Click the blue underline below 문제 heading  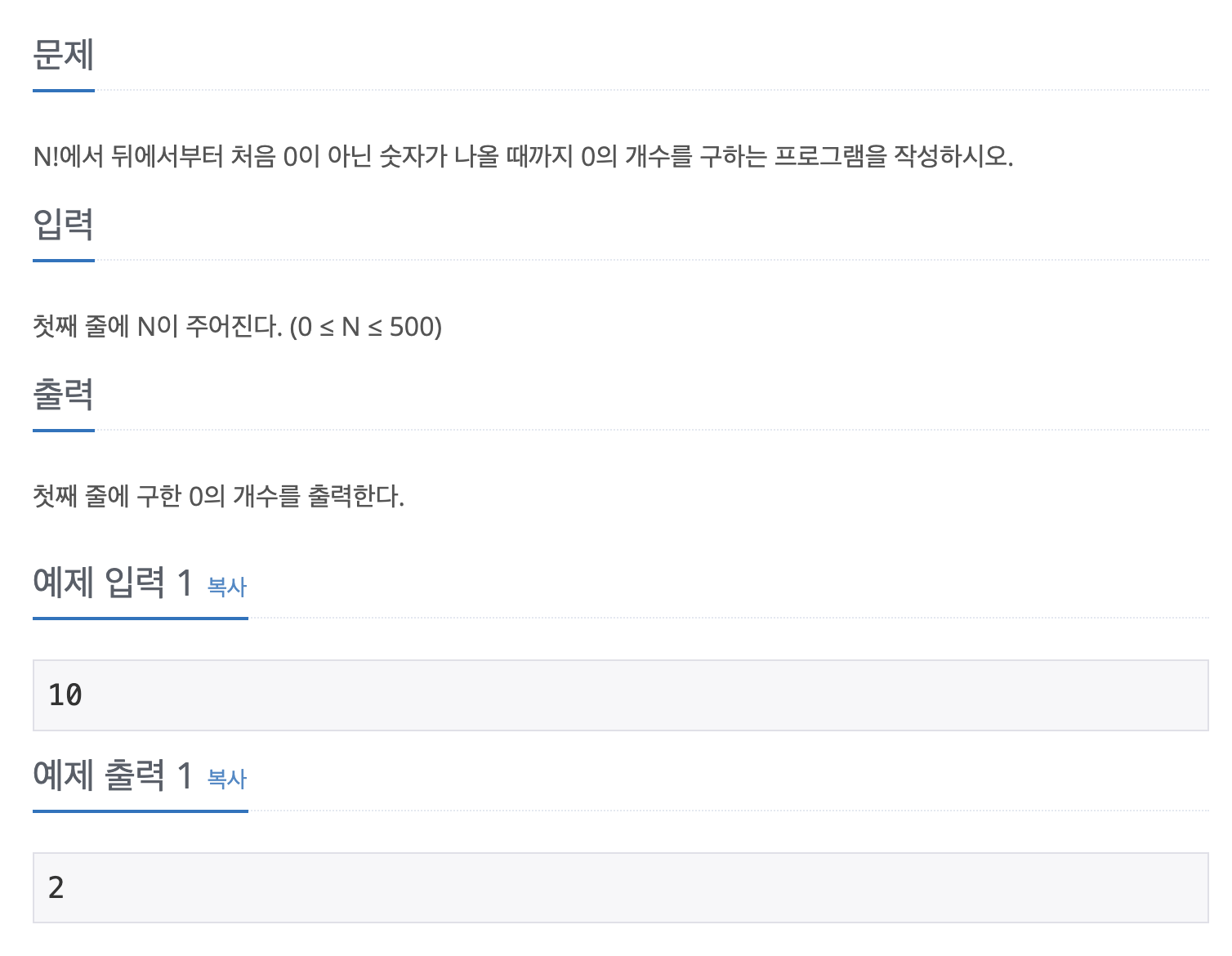point(64,91)
